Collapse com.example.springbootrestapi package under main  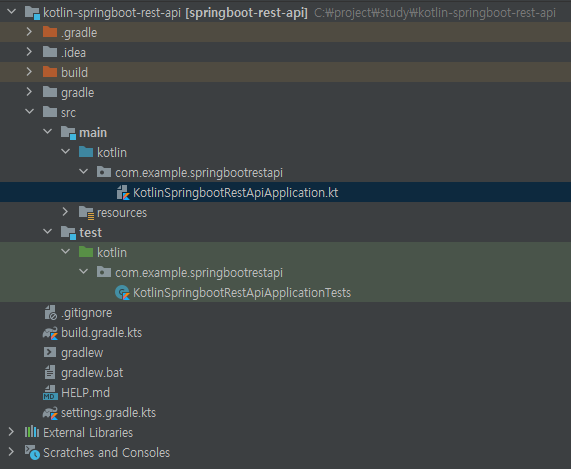pyautogui.click(x=83, y=172)
